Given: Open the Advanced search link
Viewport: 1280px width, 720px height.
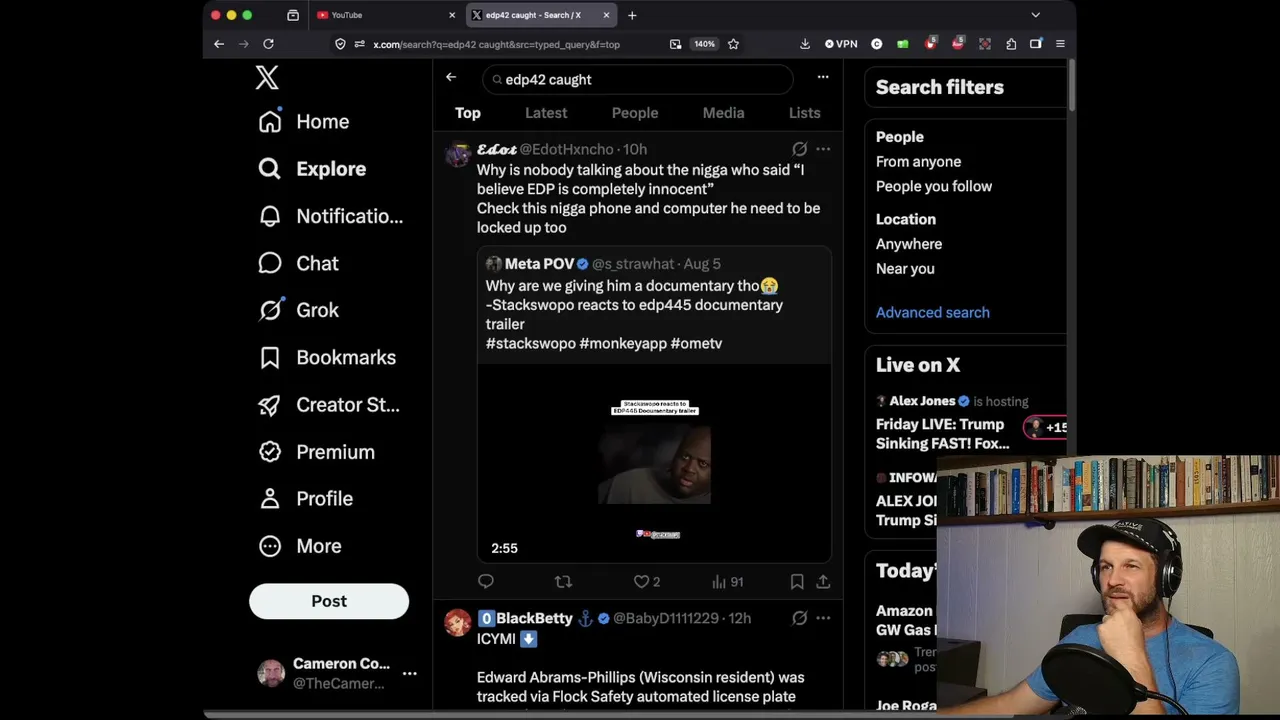Looking at the screenshot, I should 933,312.
